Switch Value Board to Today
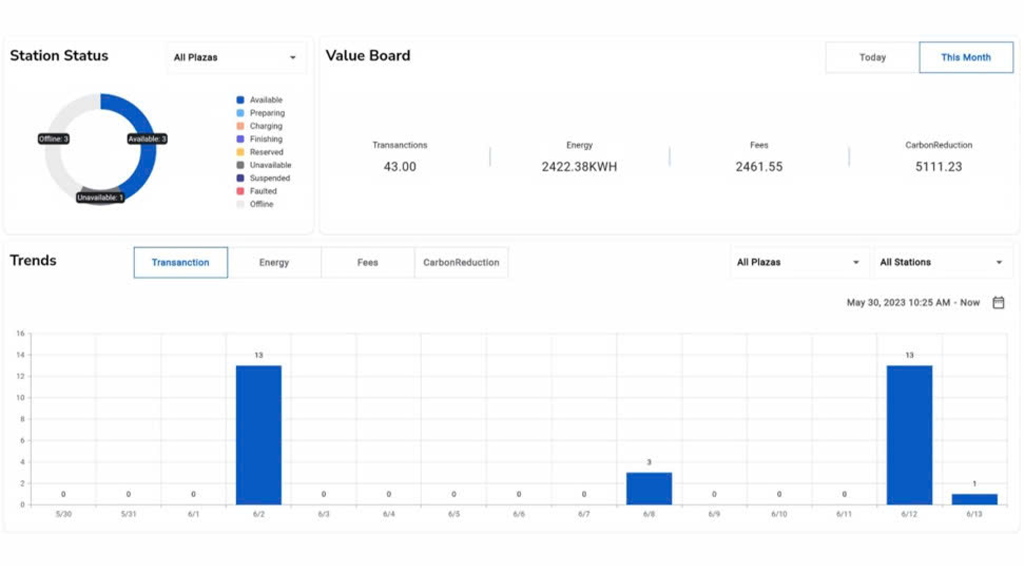Screen dimensions: 1024x566 pyautogui.click(x=872, y=58)
